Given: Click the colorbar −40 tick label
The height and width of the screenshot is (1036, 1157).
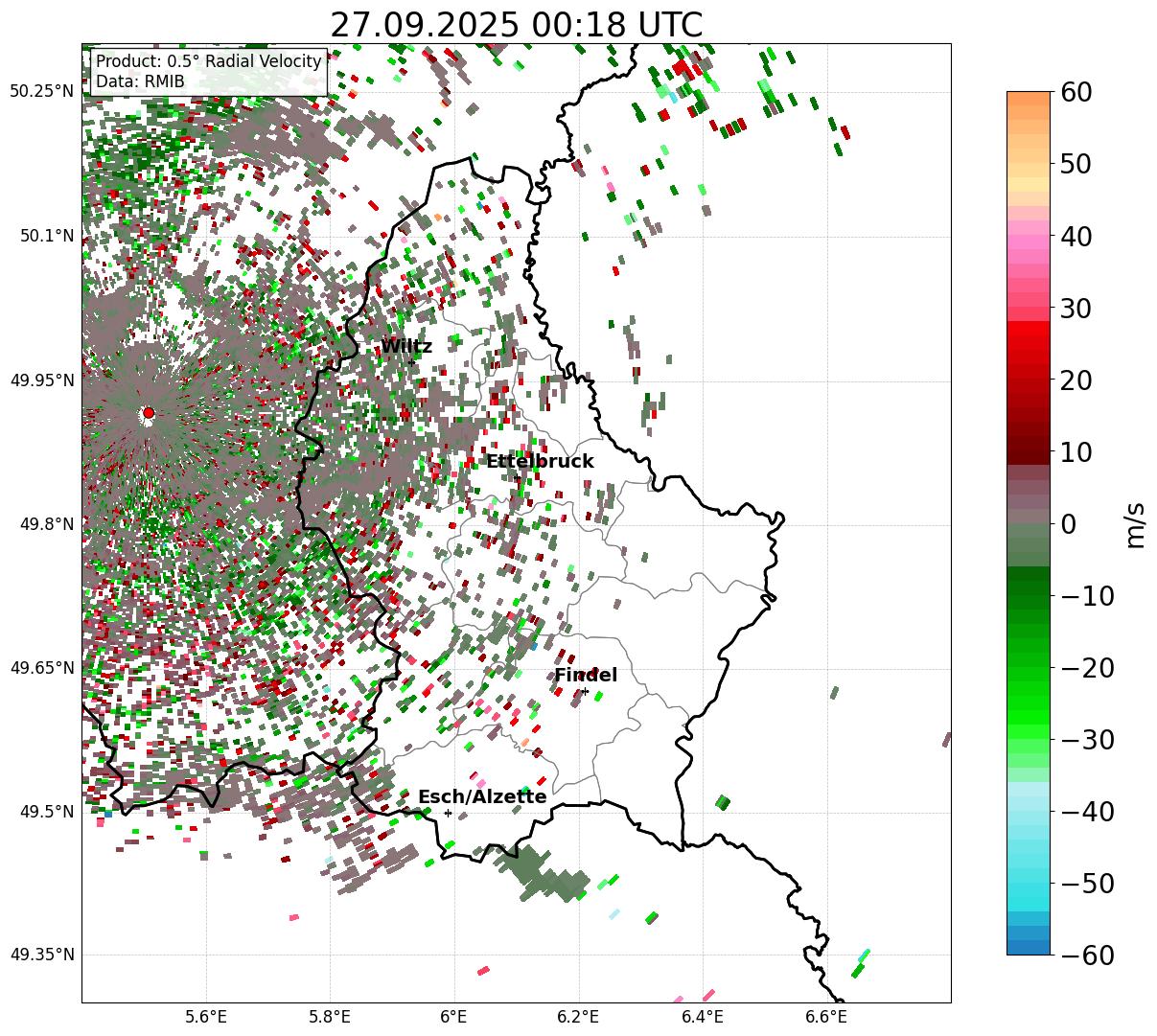Looking at the screenshot, I should (1087, 811).
